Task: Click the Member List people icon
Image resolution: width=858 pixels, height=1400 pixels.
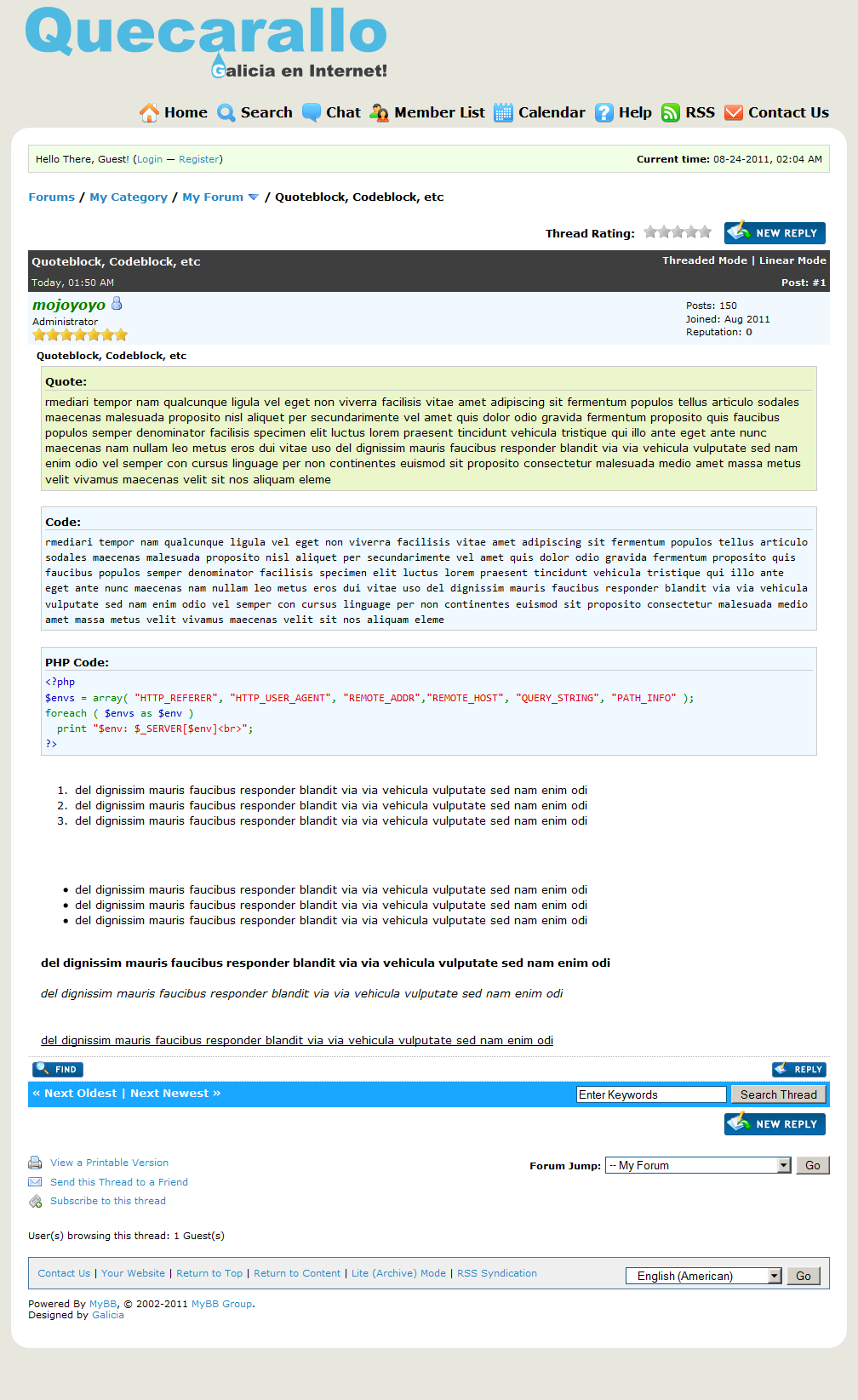Action: tap(379, 112)
